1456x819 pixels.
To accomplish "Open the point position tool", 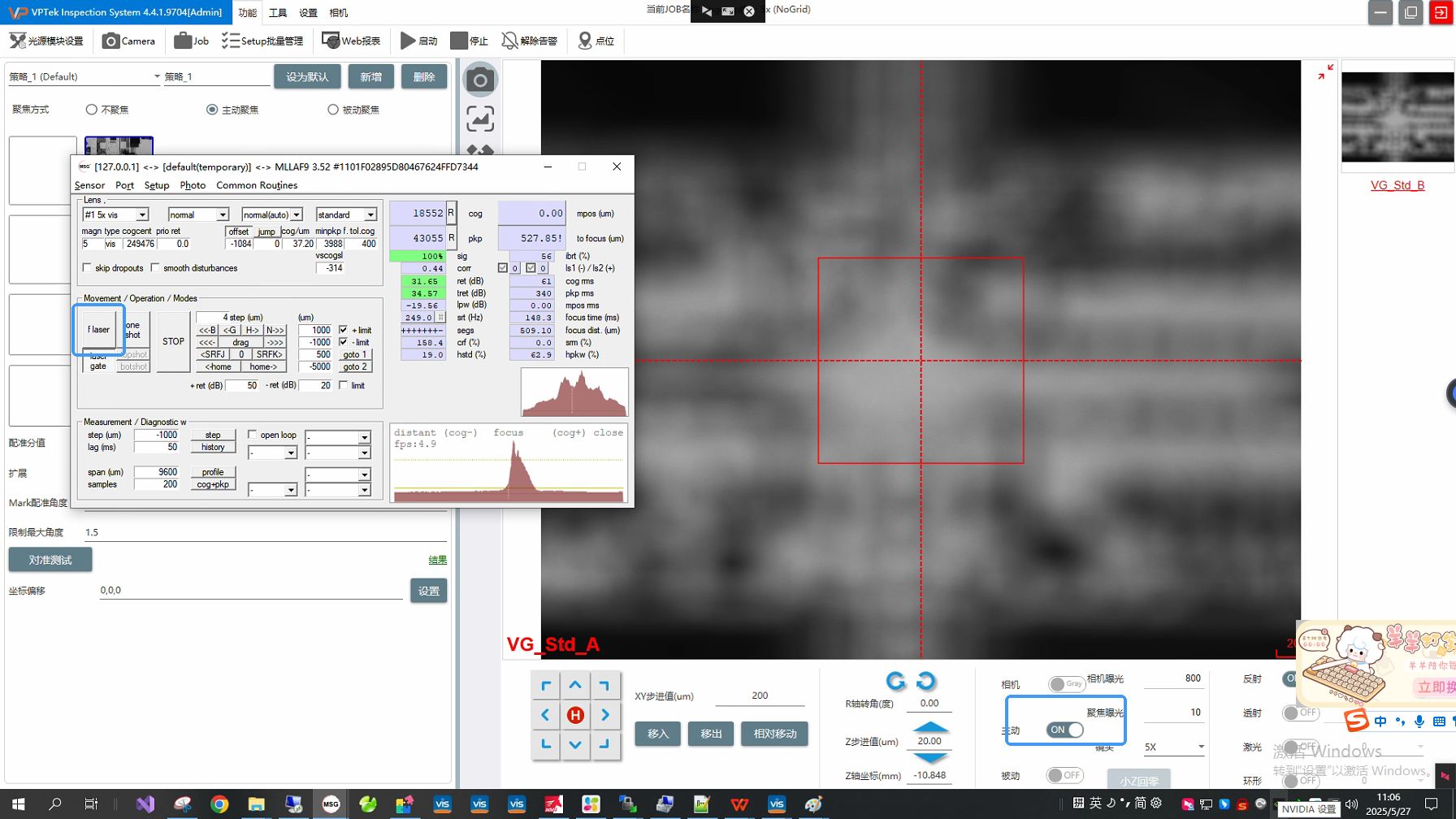I will pos(596,41).
